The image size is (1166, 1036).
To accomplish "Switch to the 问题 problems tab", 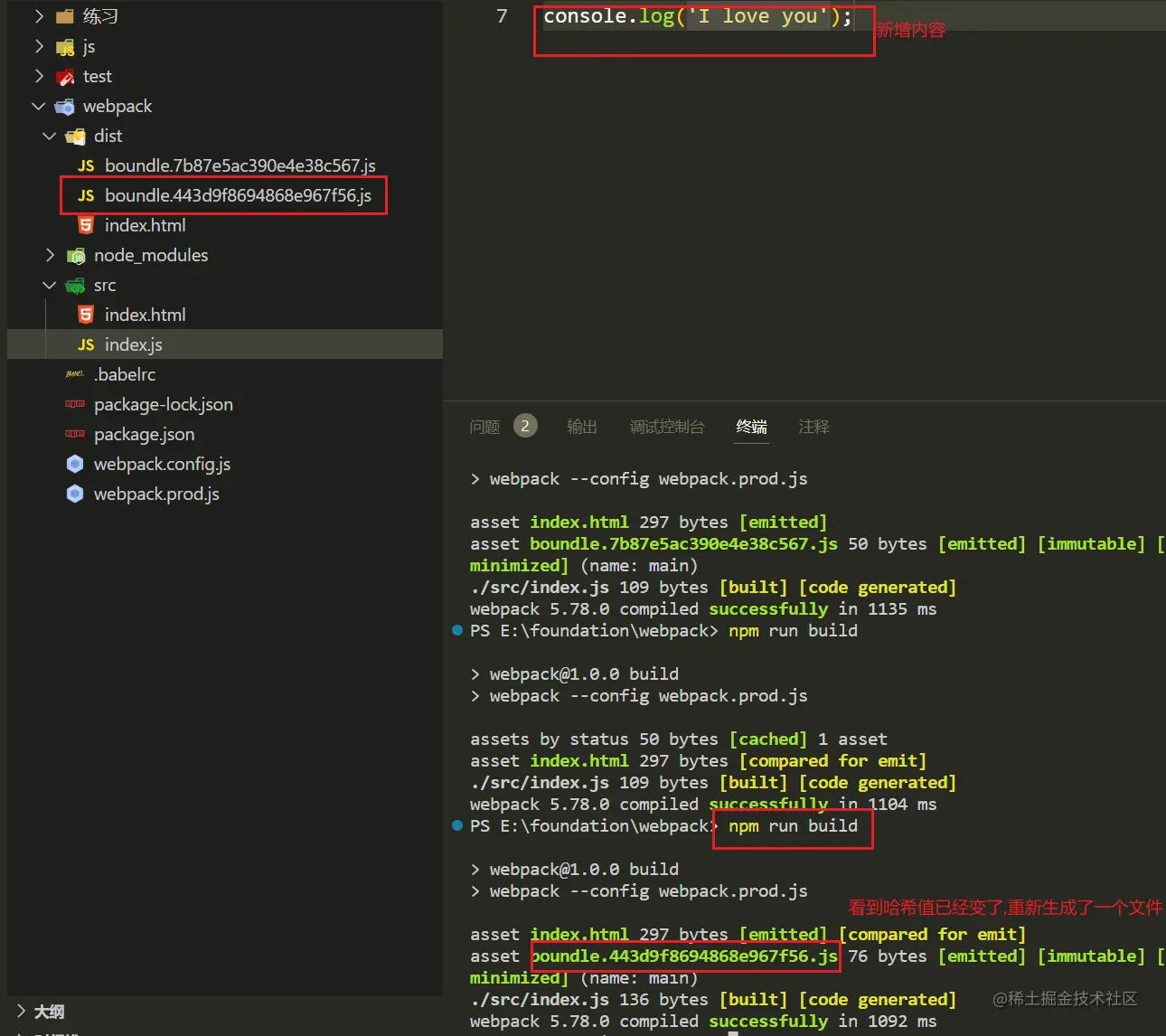I will [x=484, y=427].
